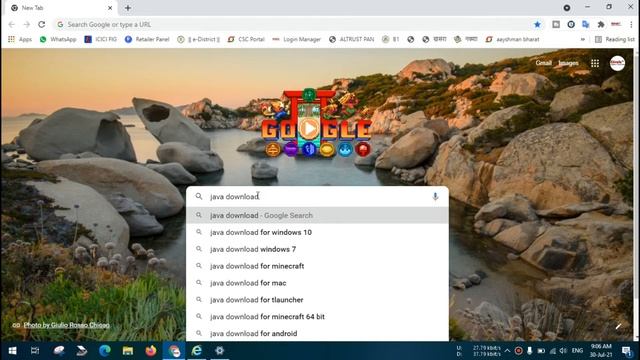Launch Firefox from the taskbar
Viewport: 640px width, 360px height.
tap(151, 351)
